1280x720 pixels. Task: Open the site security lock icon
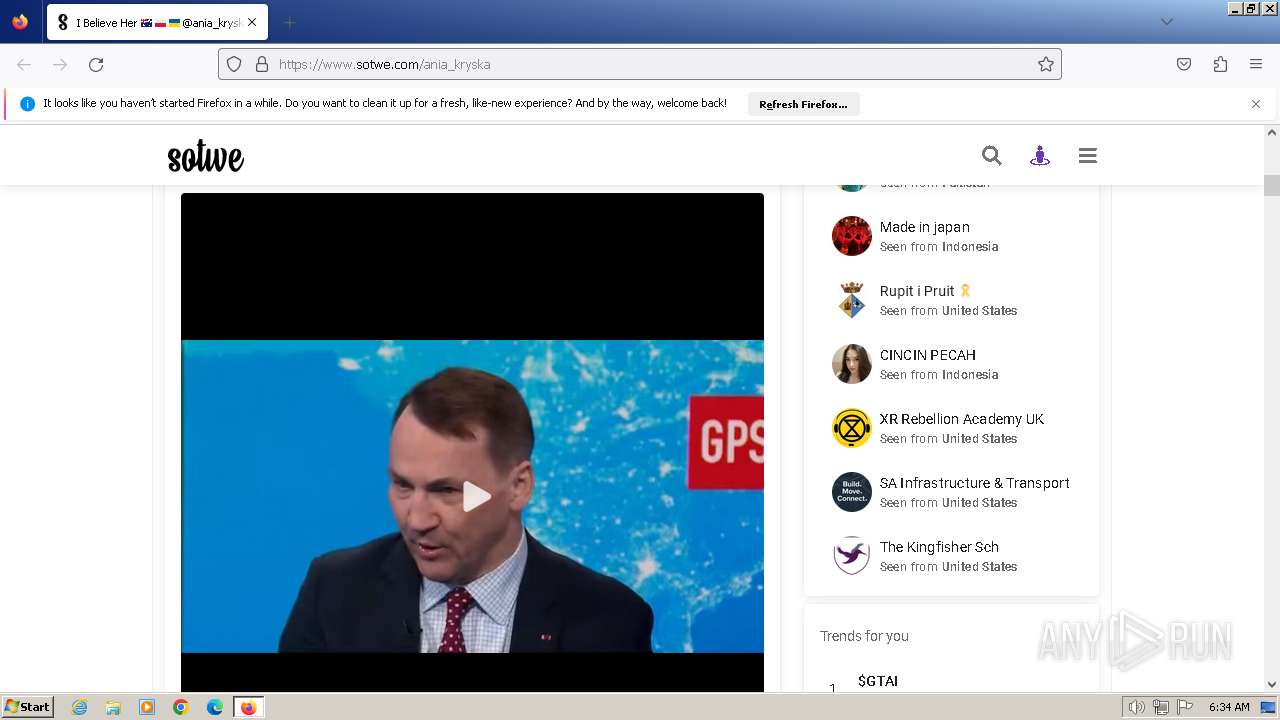click(262, 64)
